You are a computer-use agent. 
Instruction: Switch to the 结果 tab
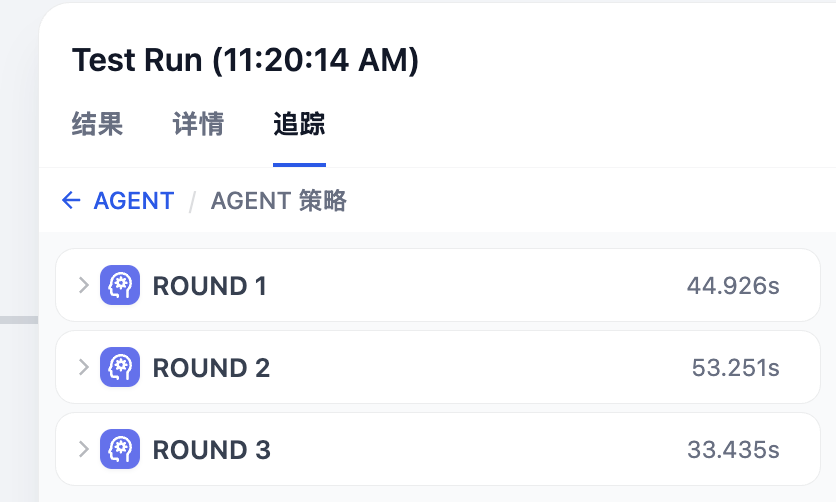coord(97,124)
